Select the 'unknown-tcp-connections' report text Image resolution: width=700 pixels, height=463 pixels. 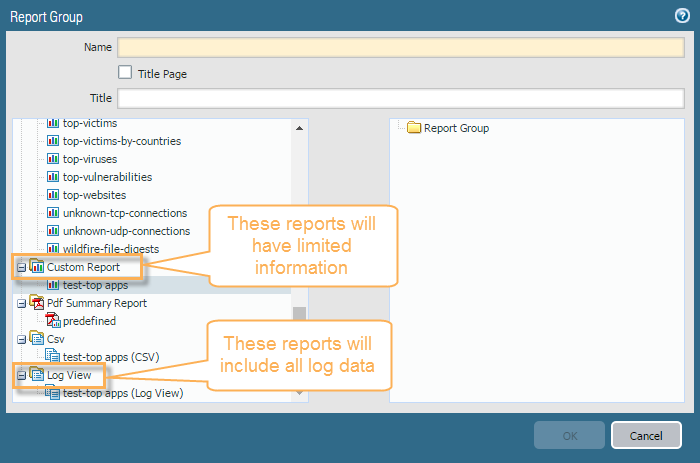(125, 213)
